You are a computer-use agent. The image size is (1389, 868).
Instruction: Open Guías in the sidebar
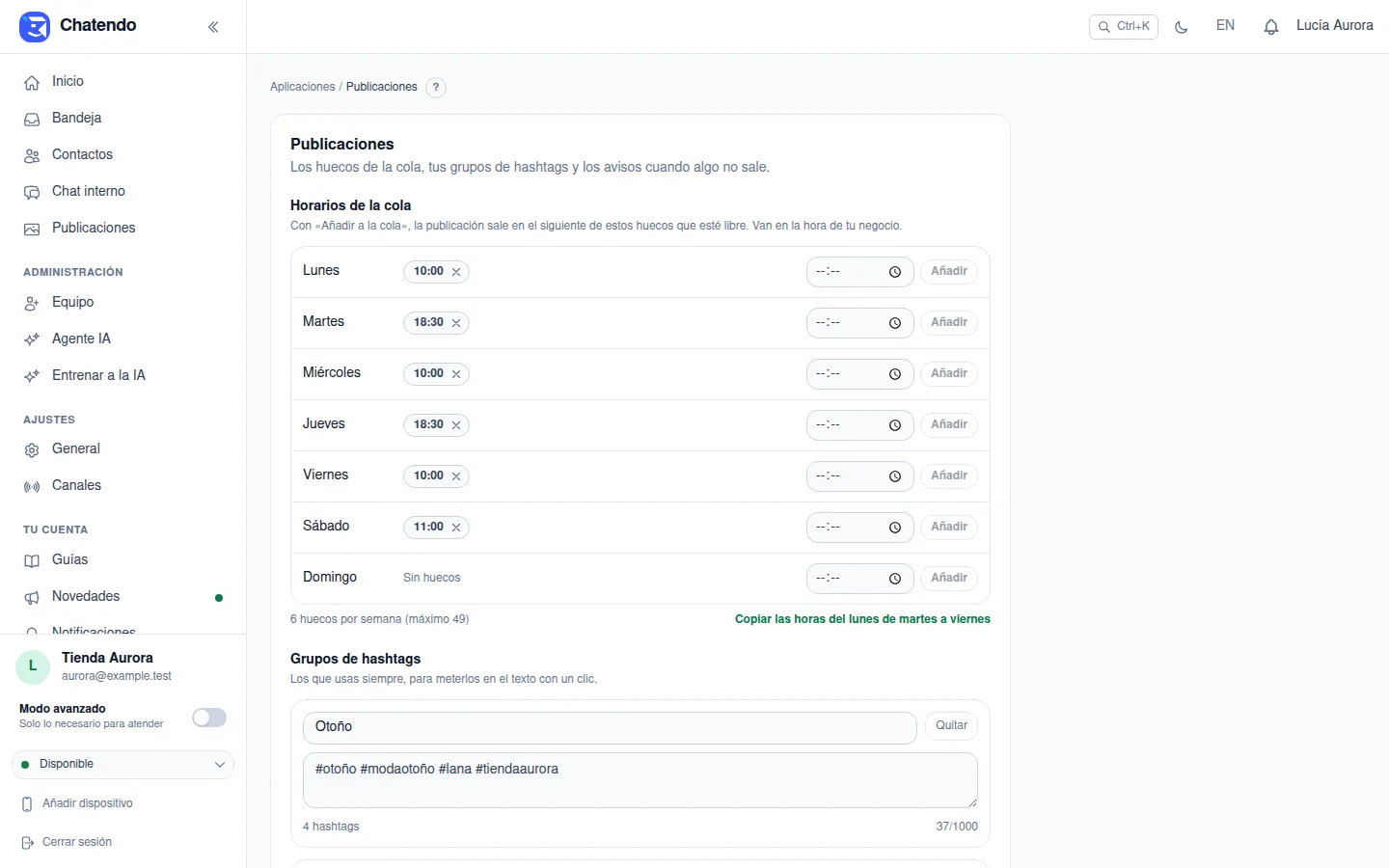123,560
